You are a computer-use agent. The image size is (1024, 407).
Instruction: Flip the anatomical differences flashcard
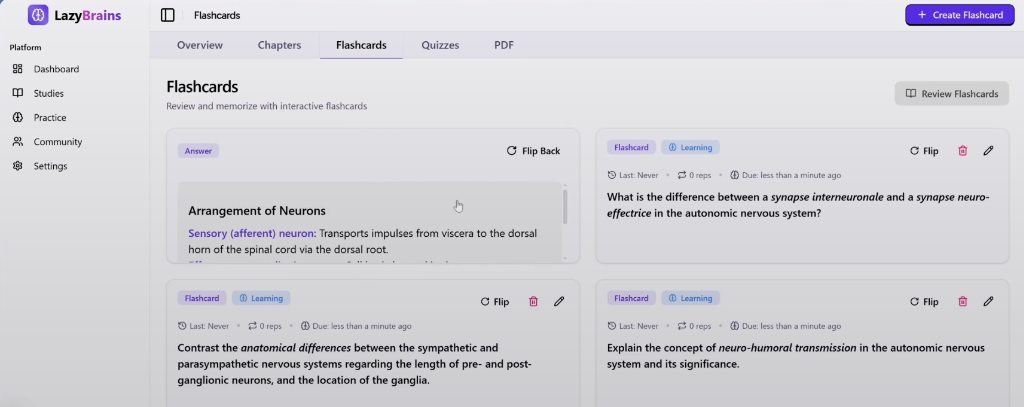(494, 302)
